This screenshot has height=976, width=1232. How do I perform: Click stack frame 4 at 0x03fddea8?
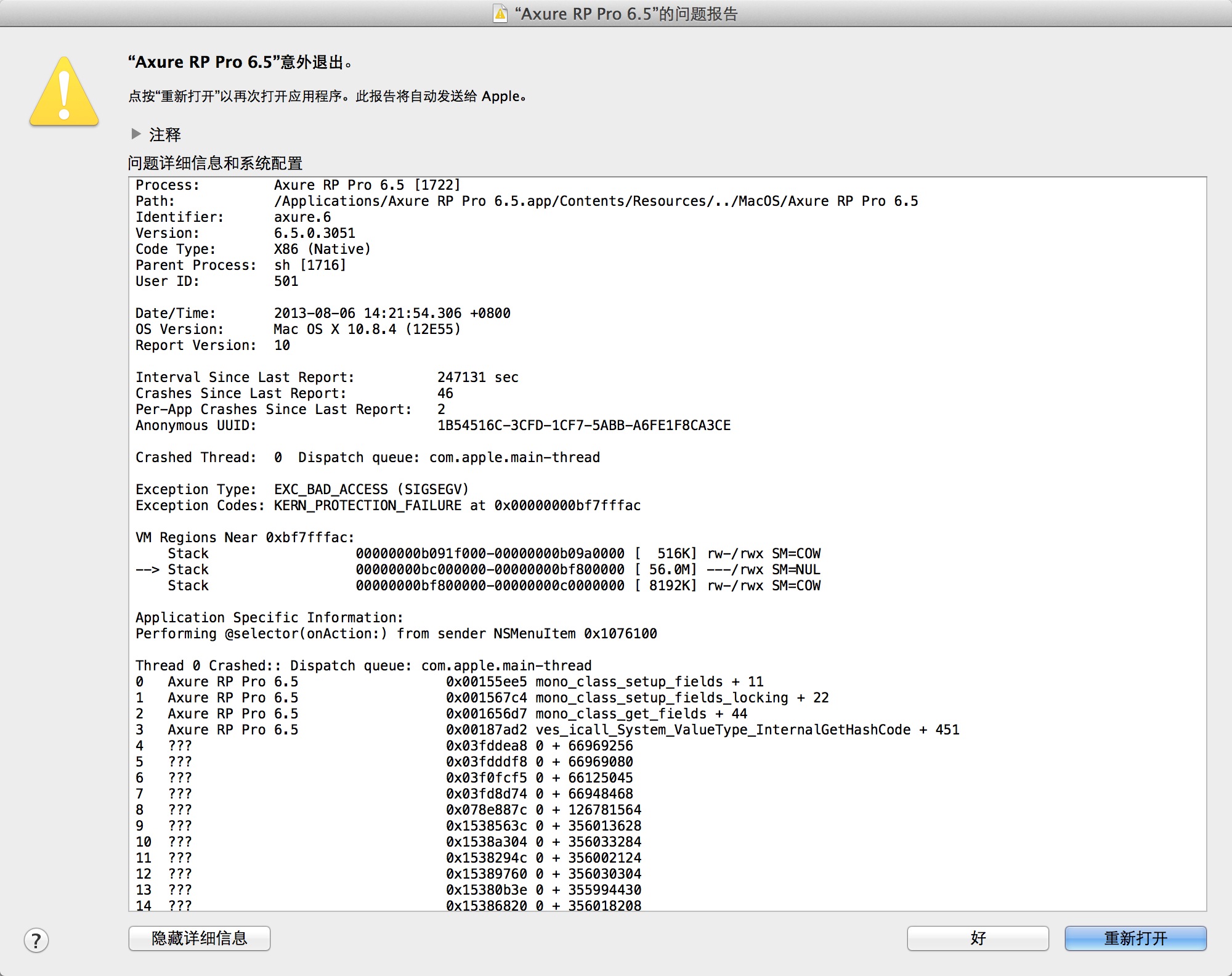point(384,746)
